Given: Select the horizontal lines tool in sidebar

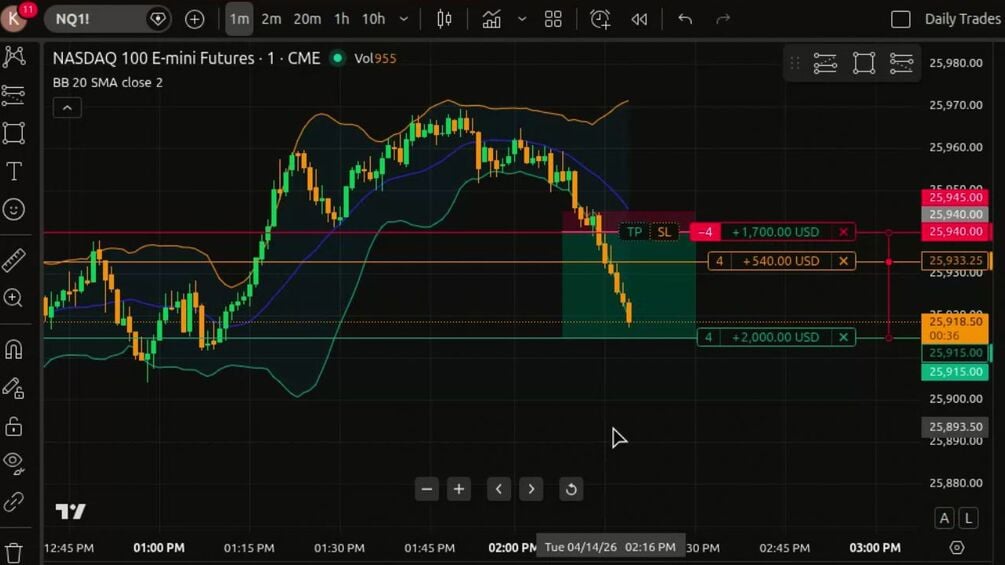Looking at the screenshot, I should 14,95.
